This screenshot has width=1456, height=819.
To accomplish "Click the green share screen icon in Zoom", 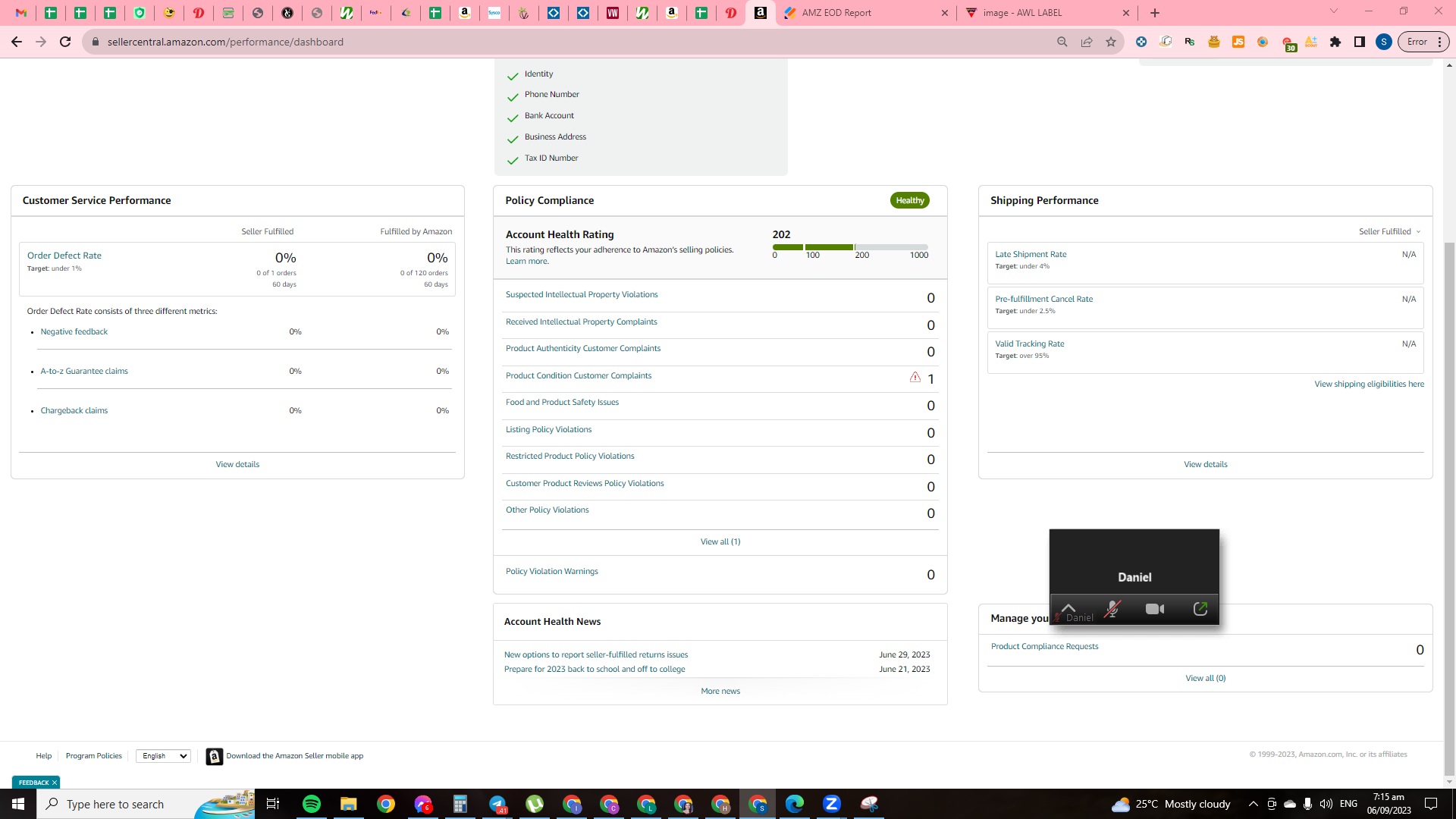I will point(1200,609).
